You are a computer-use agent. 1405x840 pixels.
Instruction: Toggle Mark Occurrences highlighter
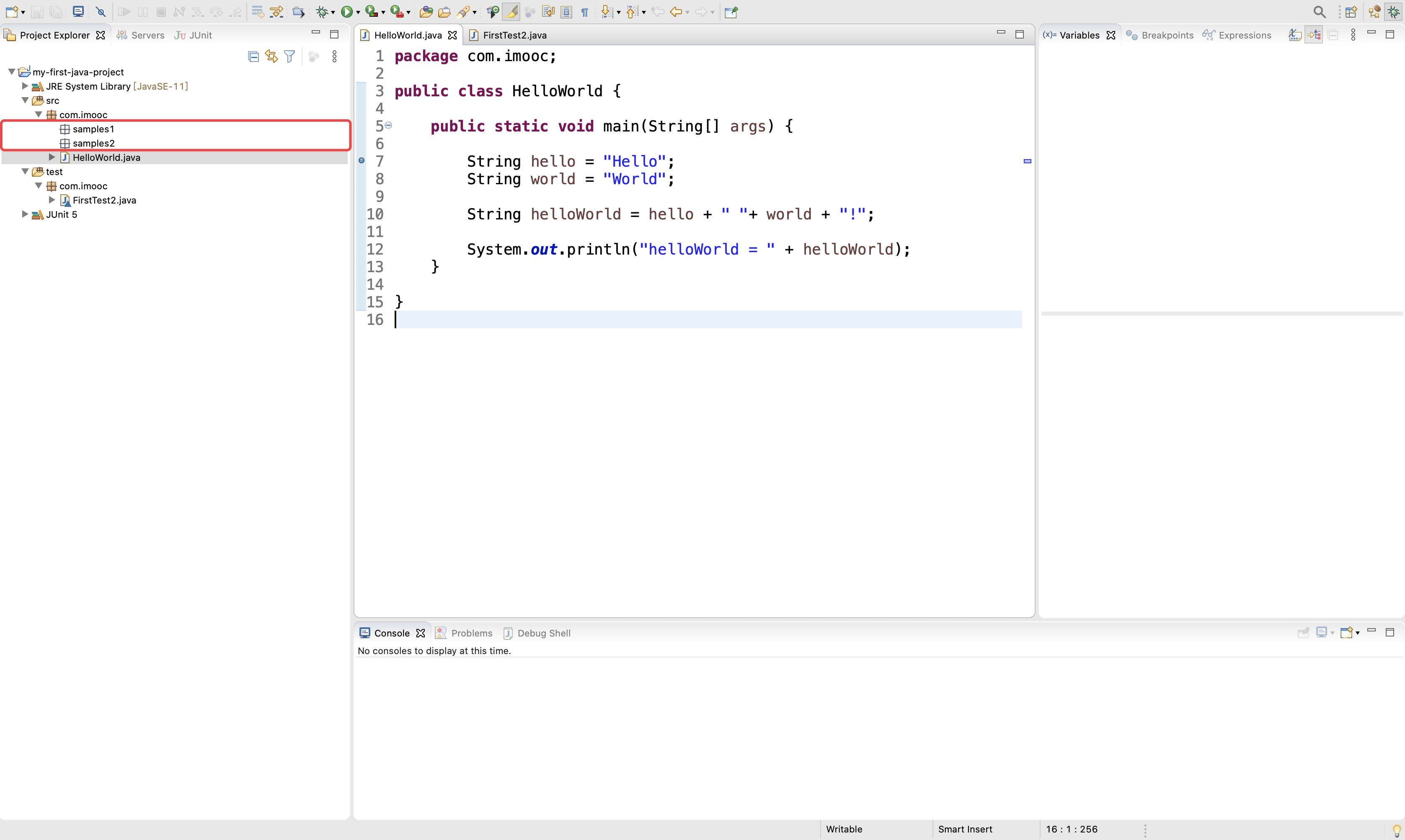click(x=511, y=12)
